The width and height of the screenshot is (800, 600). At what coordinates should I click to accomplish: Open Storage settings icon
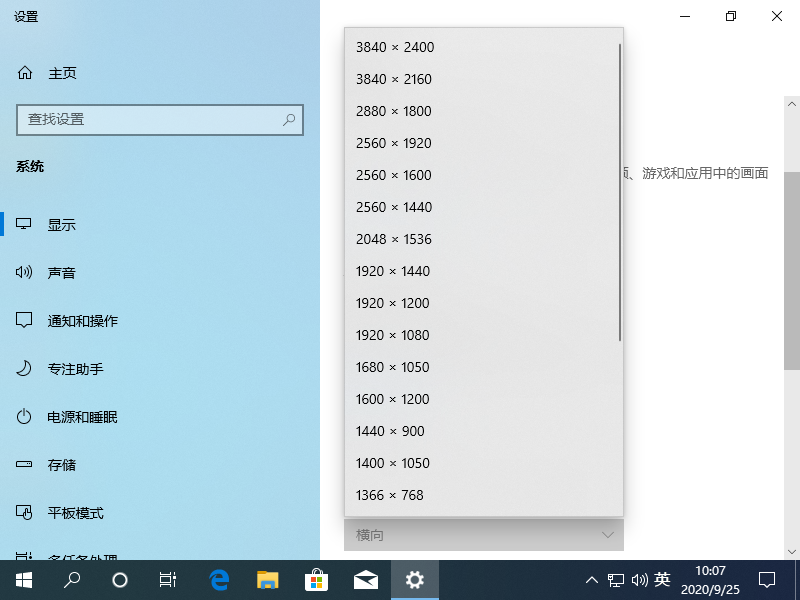[25, 465]
